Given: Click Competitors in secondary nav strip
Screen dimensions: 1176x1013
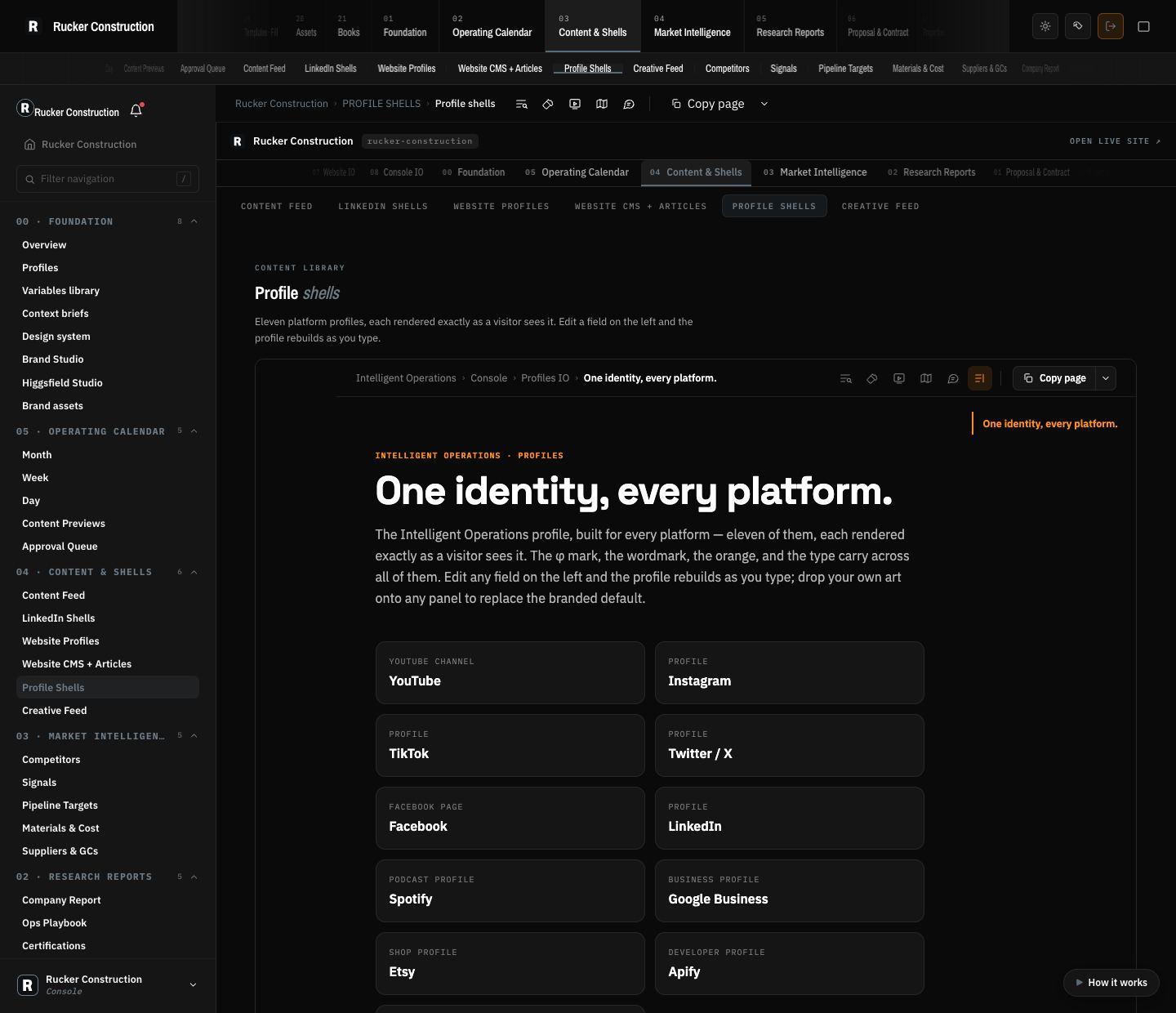Looking at the screenshot, I should coord(727,69).
